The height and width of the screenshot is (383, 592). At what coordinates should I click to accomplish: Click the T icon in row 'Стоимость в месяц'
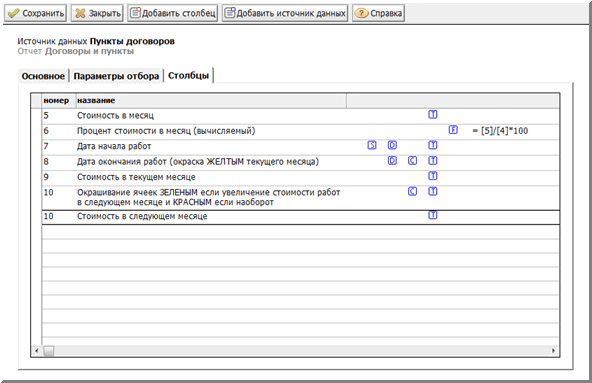433,114
